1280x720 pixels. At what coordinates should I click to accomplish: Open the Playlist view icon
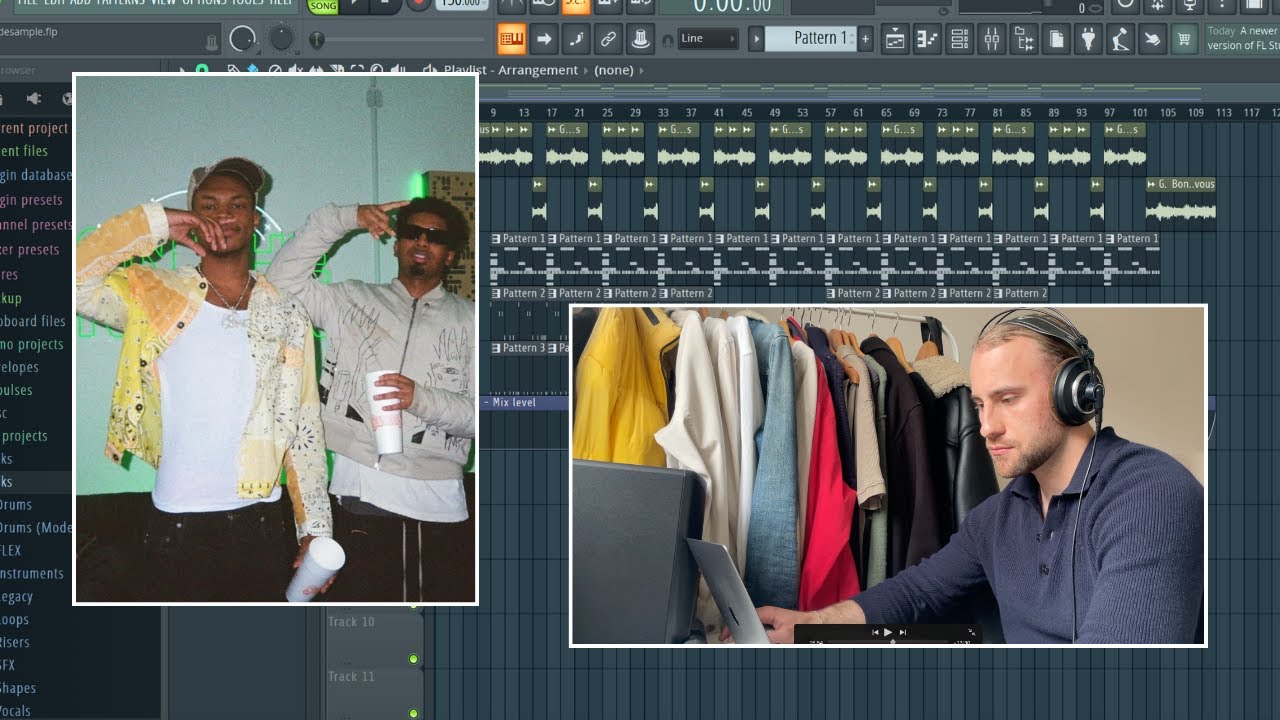point(895,40)
